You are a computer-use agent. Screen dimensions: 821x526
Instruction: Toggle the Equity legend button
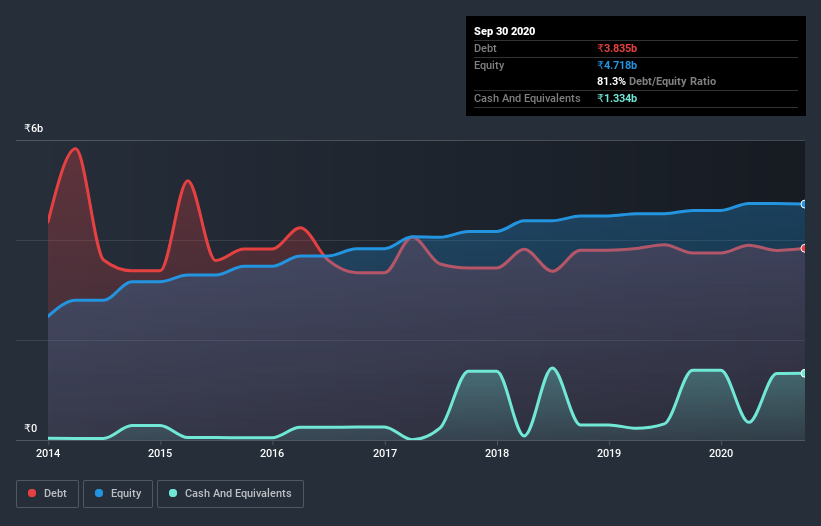pyautogui.click(x=118, y=494)
